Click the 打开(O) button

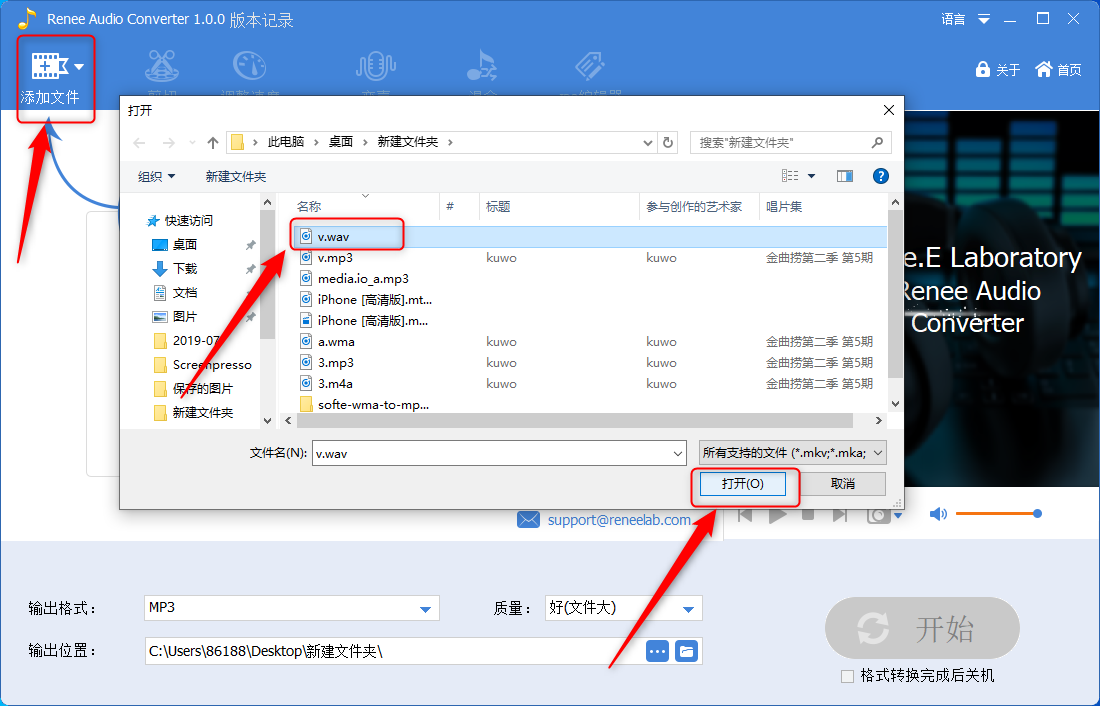[742, 484]
